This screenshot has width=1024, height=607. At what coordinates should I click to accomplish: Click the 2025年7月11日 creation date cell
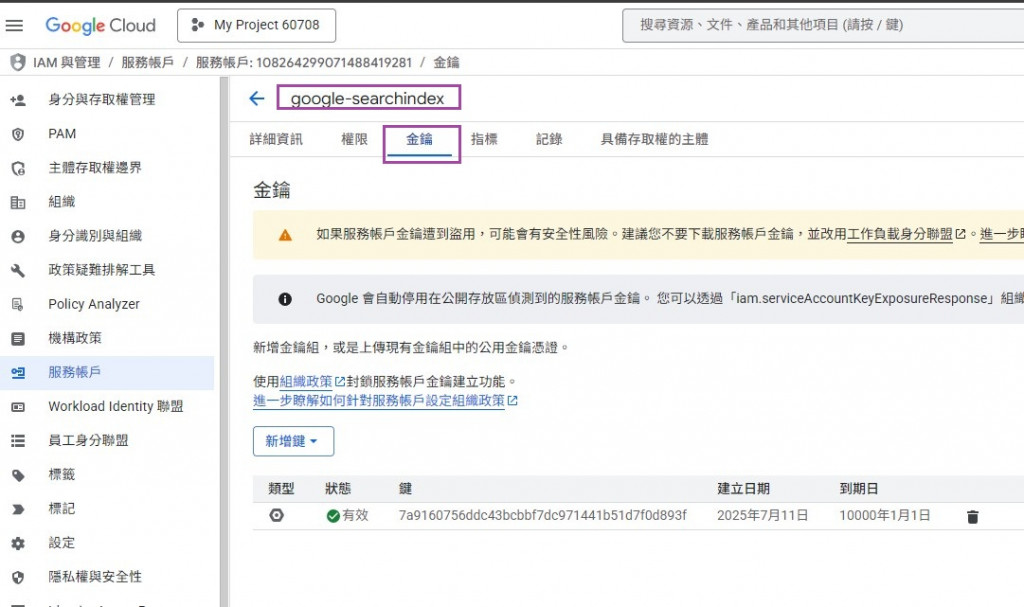[763, 516]
